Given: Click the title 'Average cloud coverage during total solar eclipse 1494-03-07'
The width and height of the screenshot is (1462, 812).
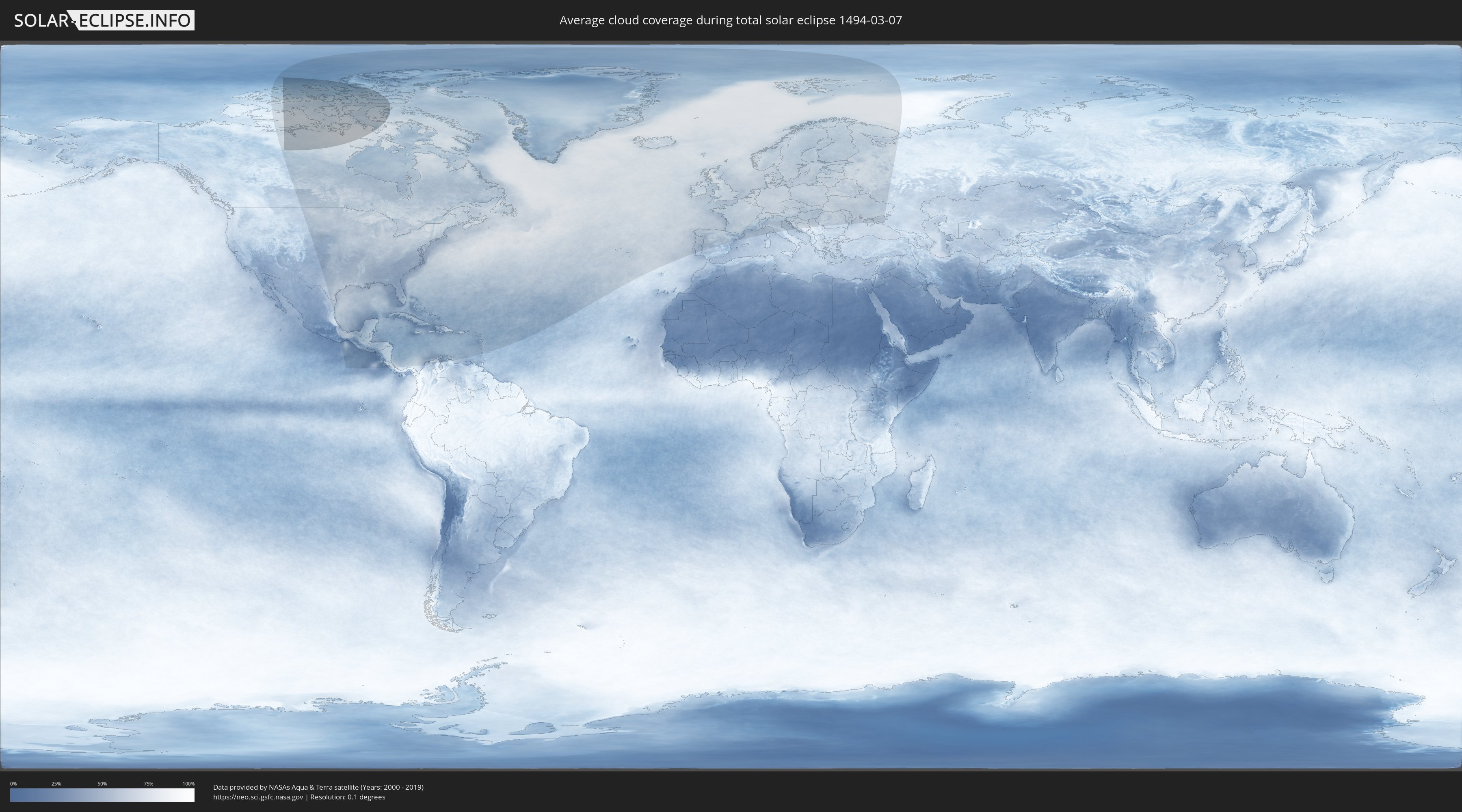Looking at the screenshot, I should pyautogui.click(x=731, y=20).
